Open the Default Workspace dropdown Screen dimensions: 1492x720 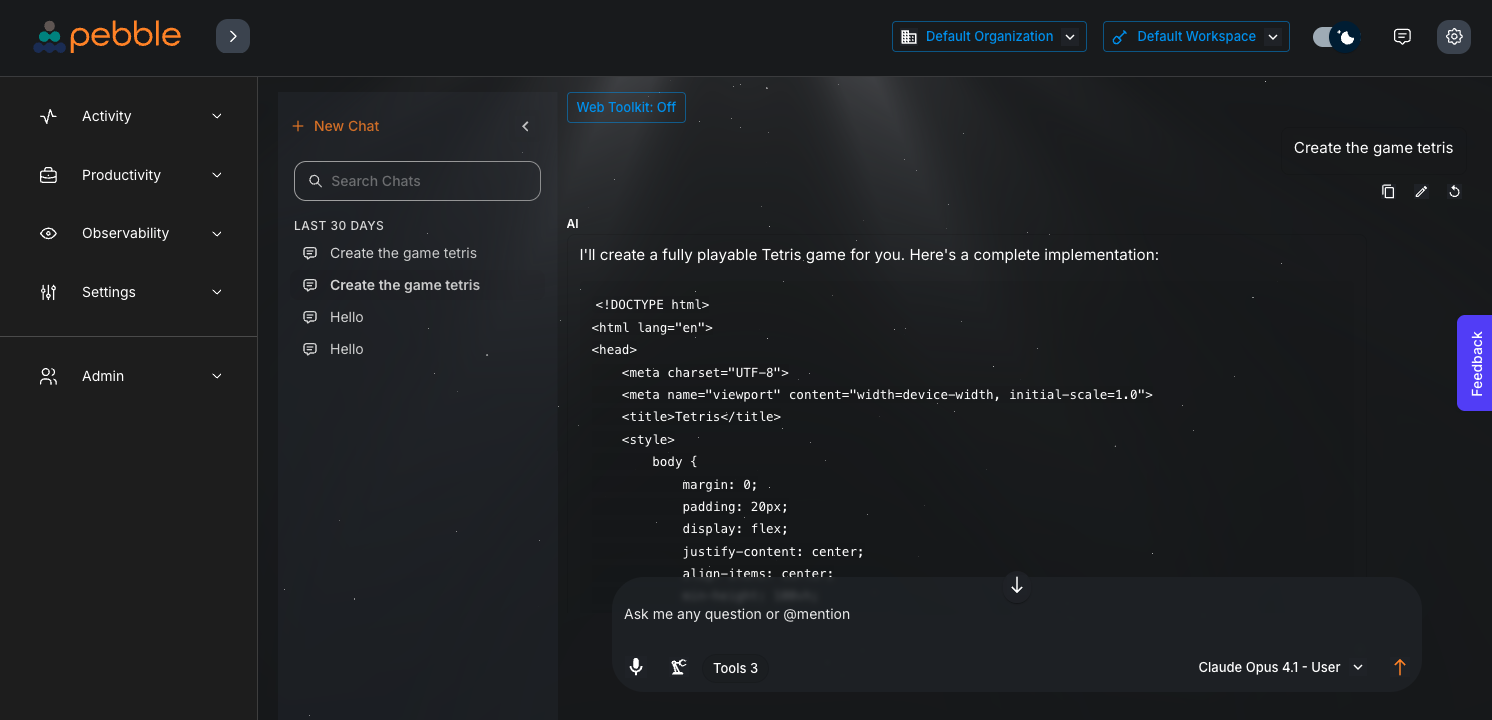(1195, 37)
